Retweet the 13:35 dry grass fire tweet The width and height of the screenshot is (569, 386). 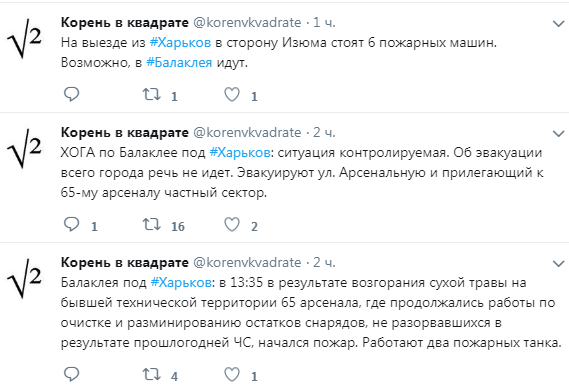click(x=151, y=374)
